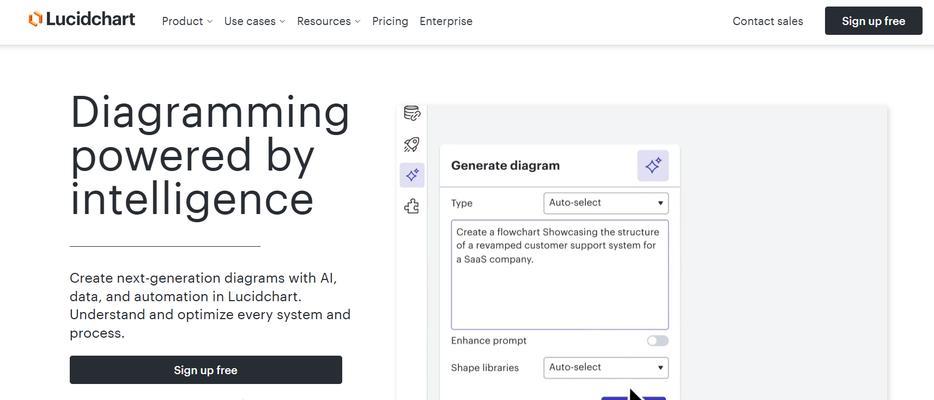Screen dimensions: 934x400
Task: Click the purple generate button at bottom
Action: (633, 398)
